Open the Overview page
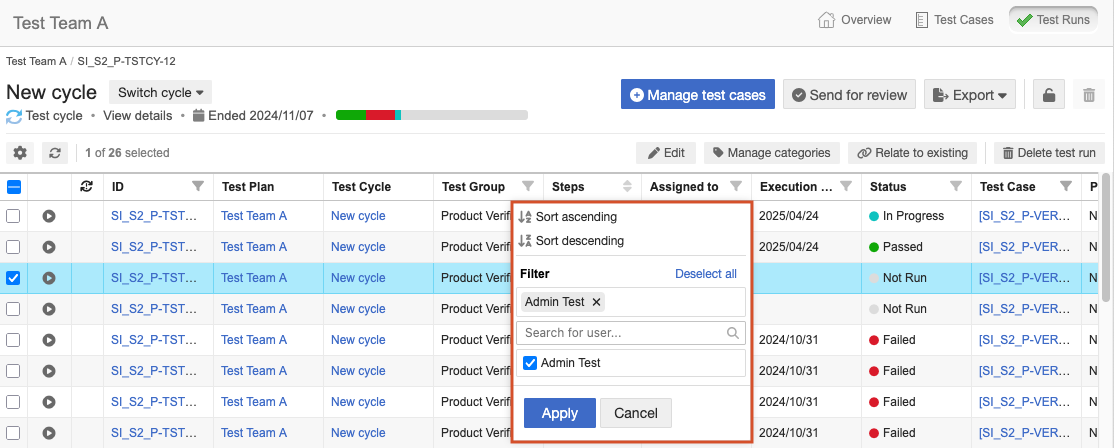 coord(855,20)
